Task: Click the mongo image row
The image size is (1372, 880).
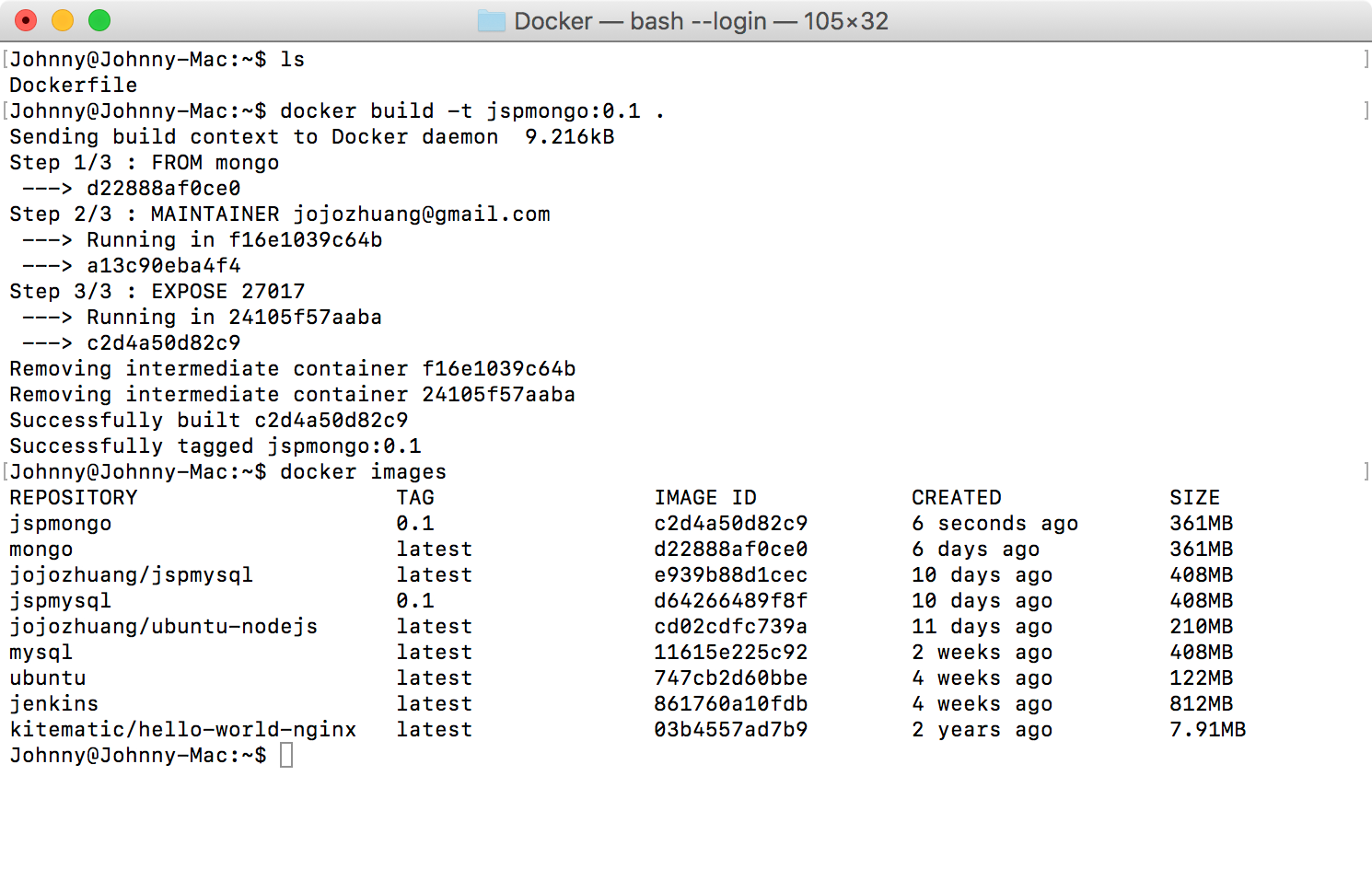Action: [x=41, y=549]
